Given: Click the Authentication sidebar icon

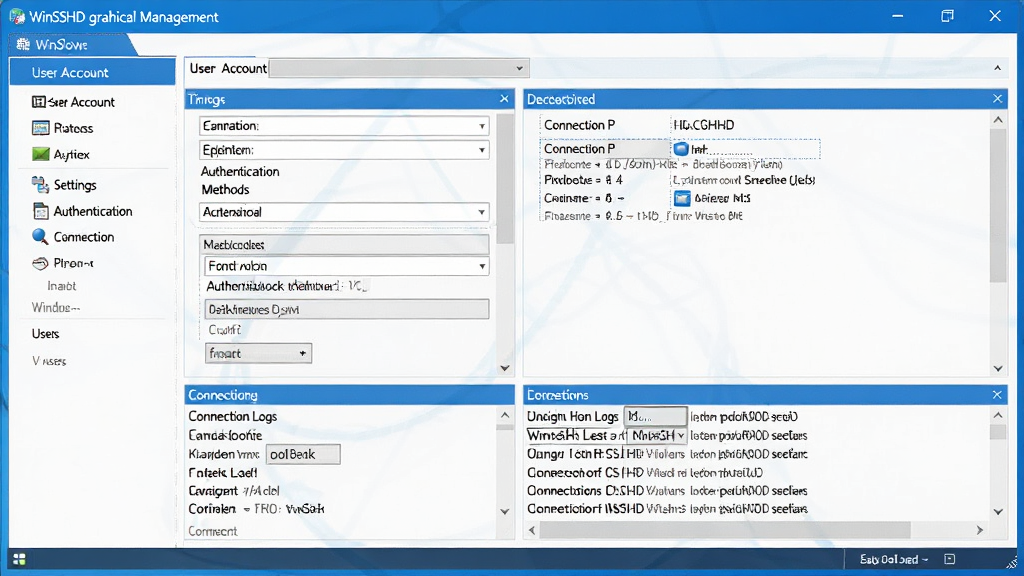Looking at the screenshot, I should click(40, 211).
